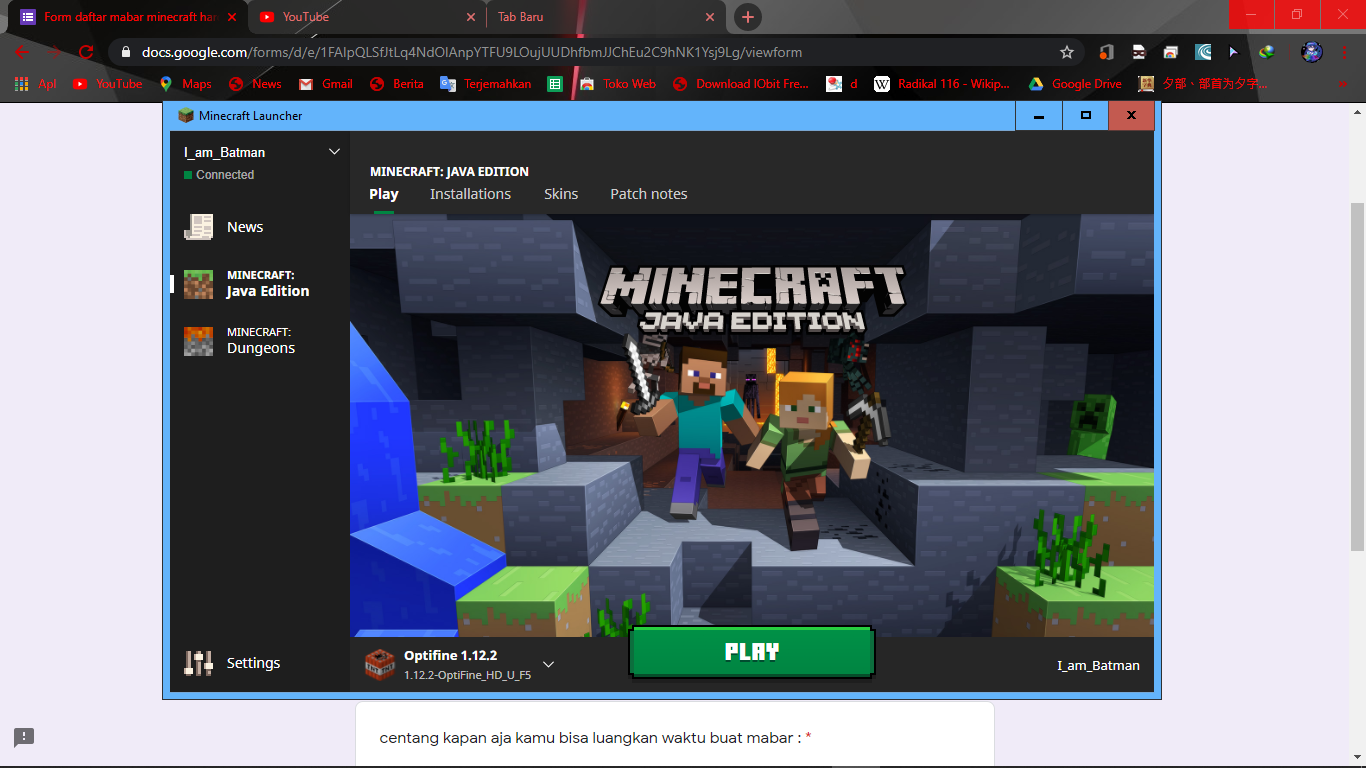Open launcher Settings
The height and width of the screenshot is (768, 1366).
232,663
